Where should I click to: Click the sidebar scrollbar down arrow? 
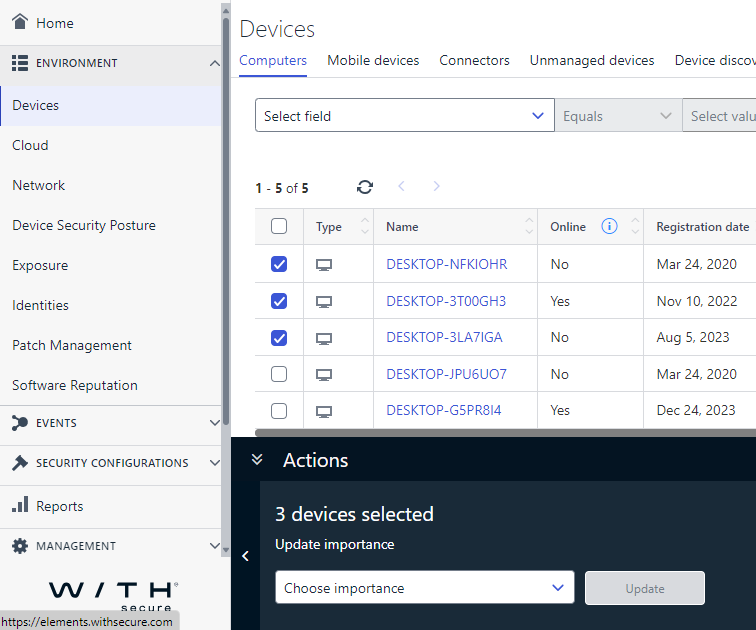click(226, 550)
